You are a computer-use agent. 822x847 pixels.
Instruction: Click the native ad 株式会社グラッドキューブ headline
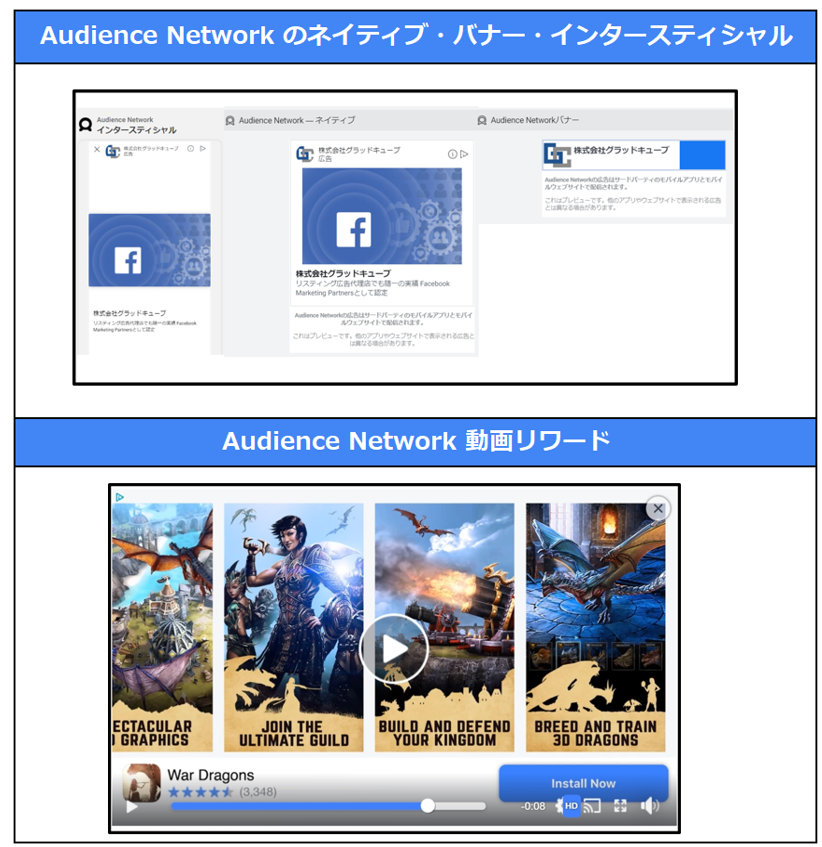343,274
